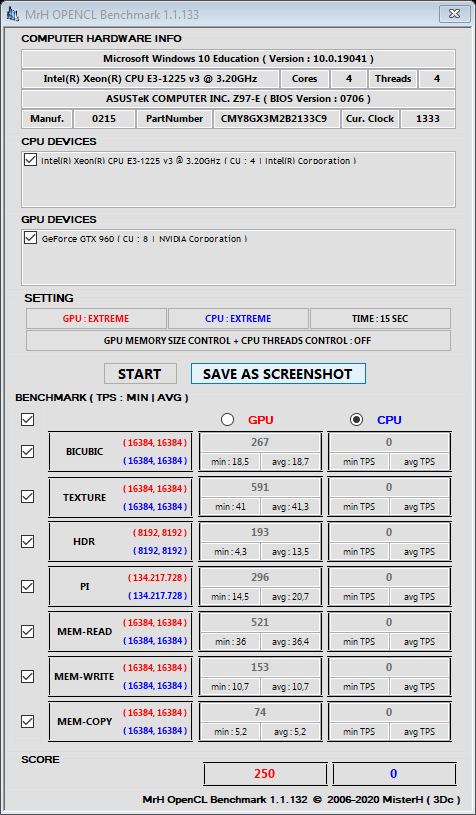
Task: Select the CPU radio button
Action: point(356,419)
